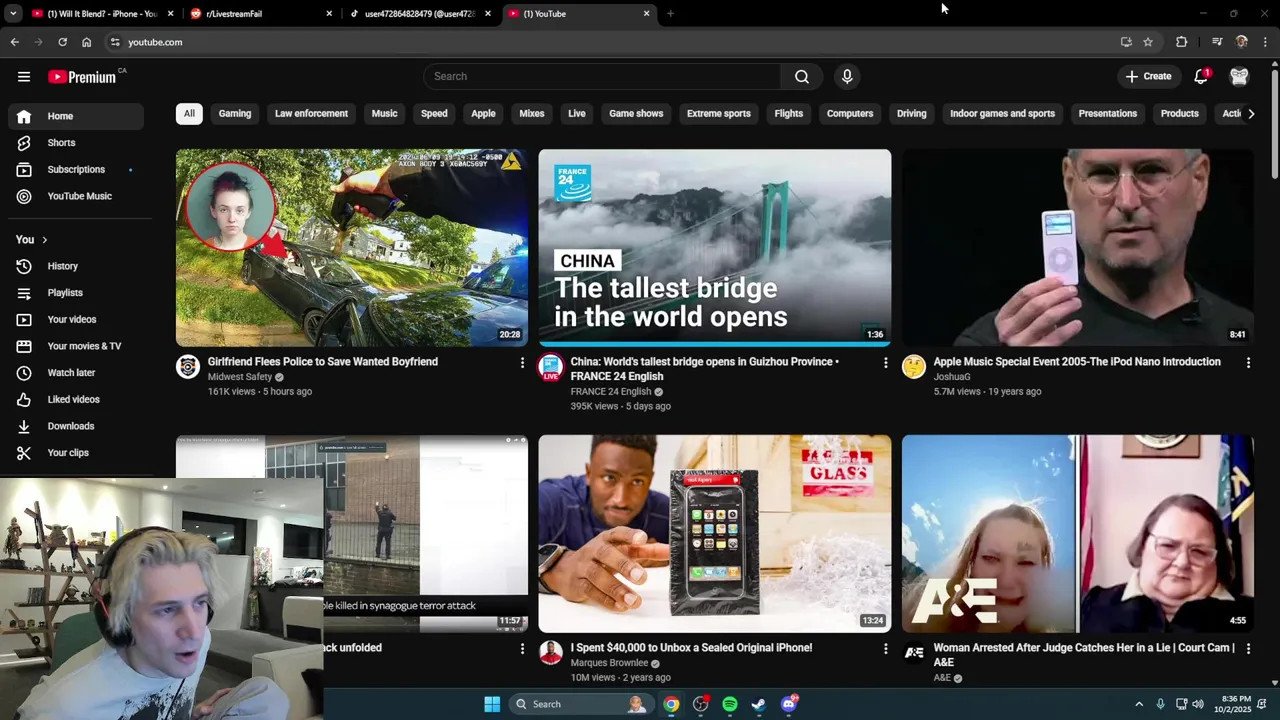The height and width of the screenshot is (720, 1280).
Task: Open Chrome from the taskbar
Action: click(x=671, y=704)
